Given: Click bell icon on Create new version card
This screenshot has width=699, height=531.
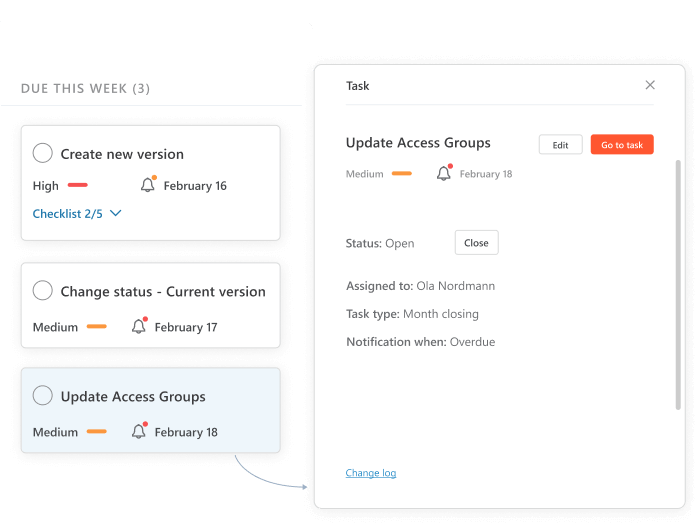Looking at the screenshot, I should tap(148, 185).
